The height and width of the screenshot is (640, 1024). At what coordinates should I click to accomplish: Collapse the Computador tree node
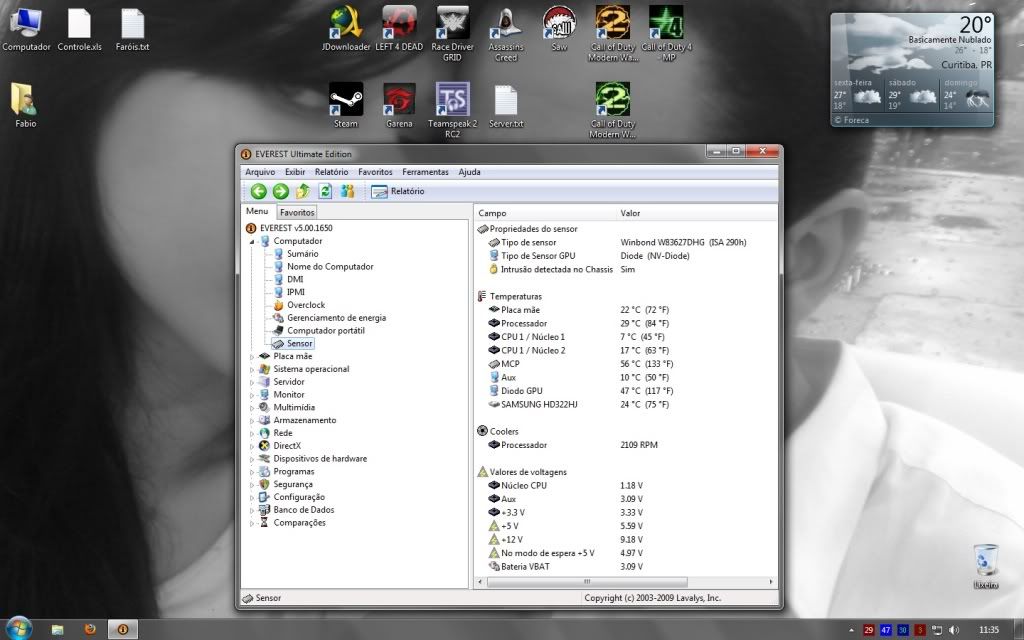(x=252, y=241)
